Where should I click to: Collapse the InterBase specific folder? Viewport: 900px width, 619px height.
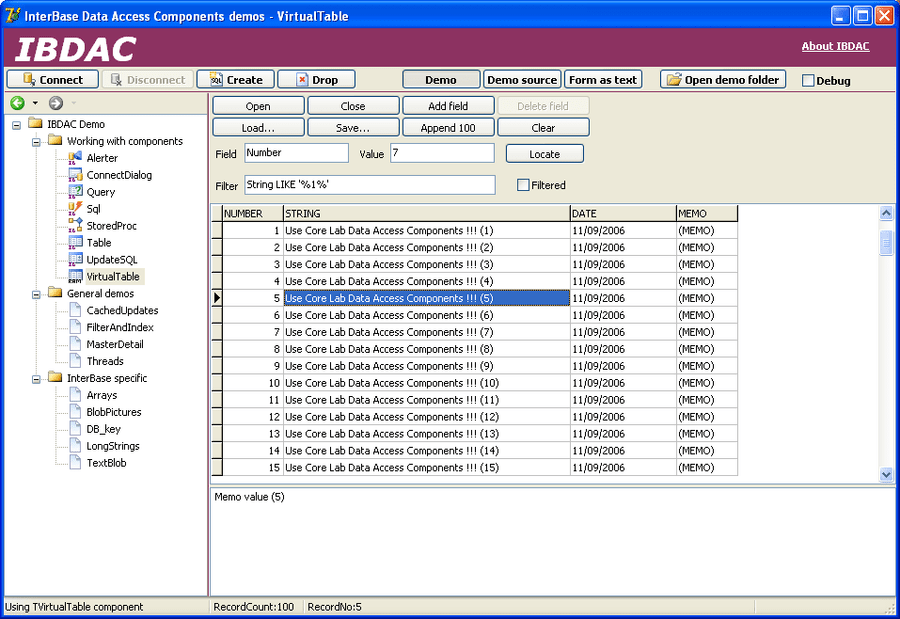tap(36, 378)
